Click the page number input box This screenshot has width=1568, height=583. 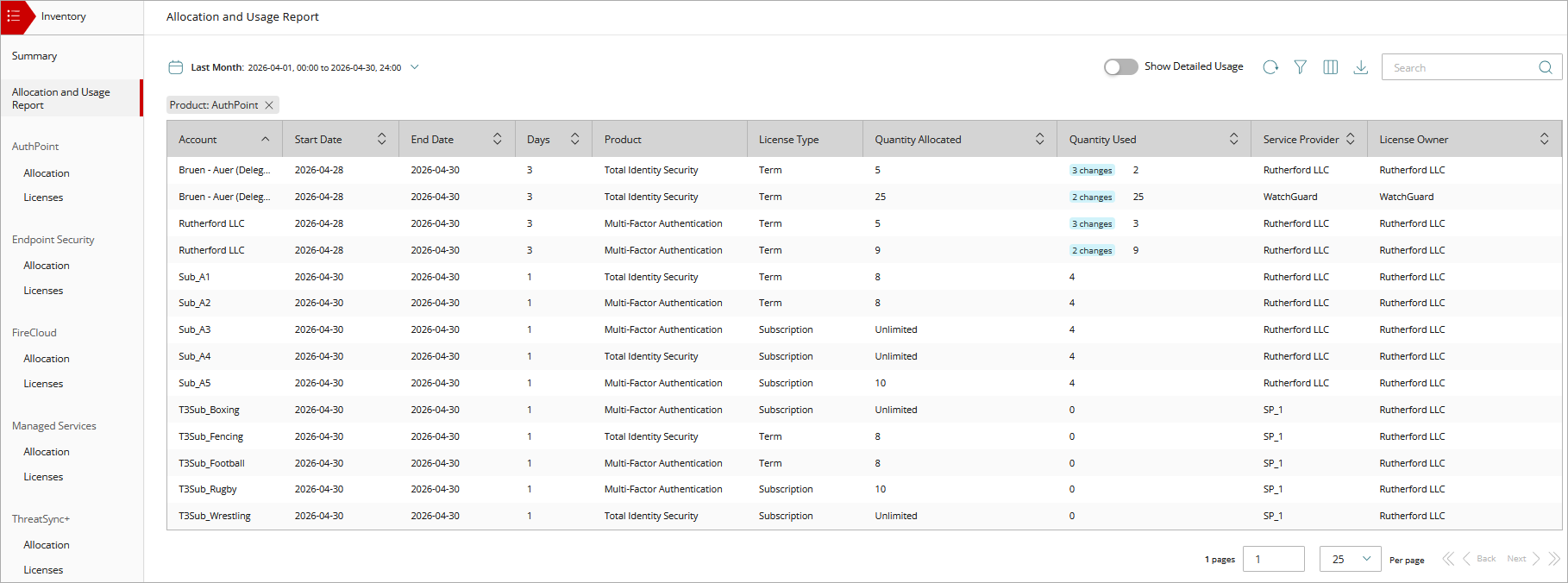[x=1274, y=559]
